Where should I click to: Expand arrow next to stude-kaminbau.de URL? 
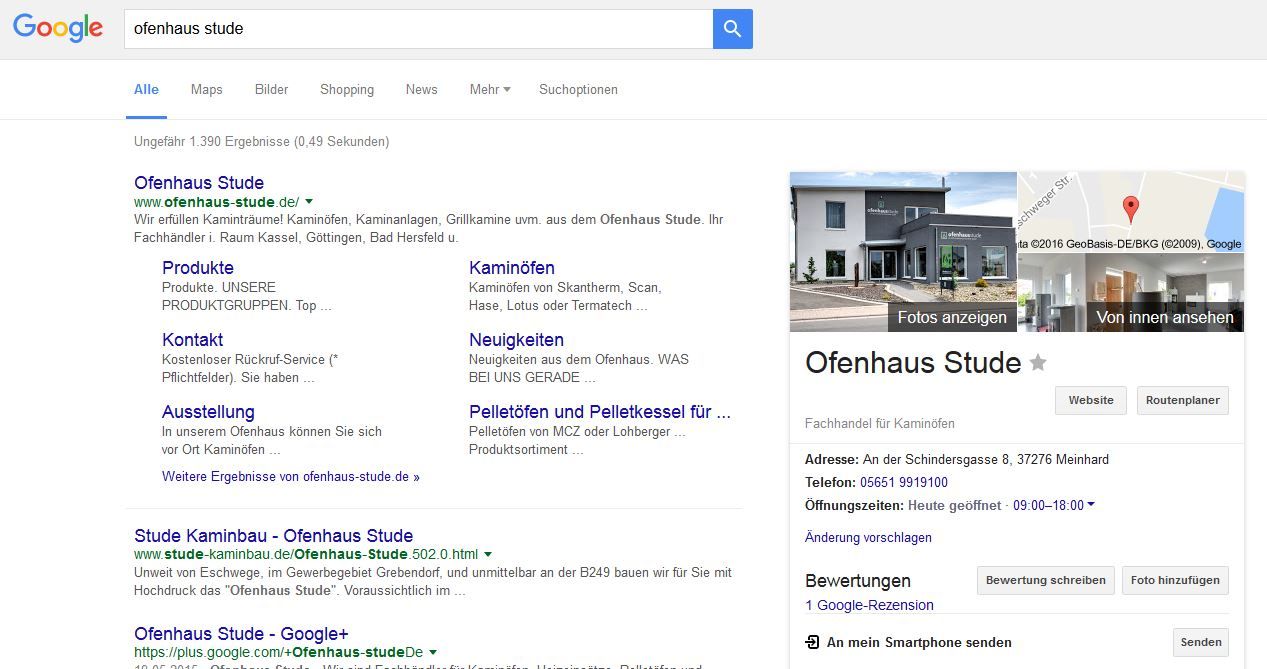click(x=488, y=554)
